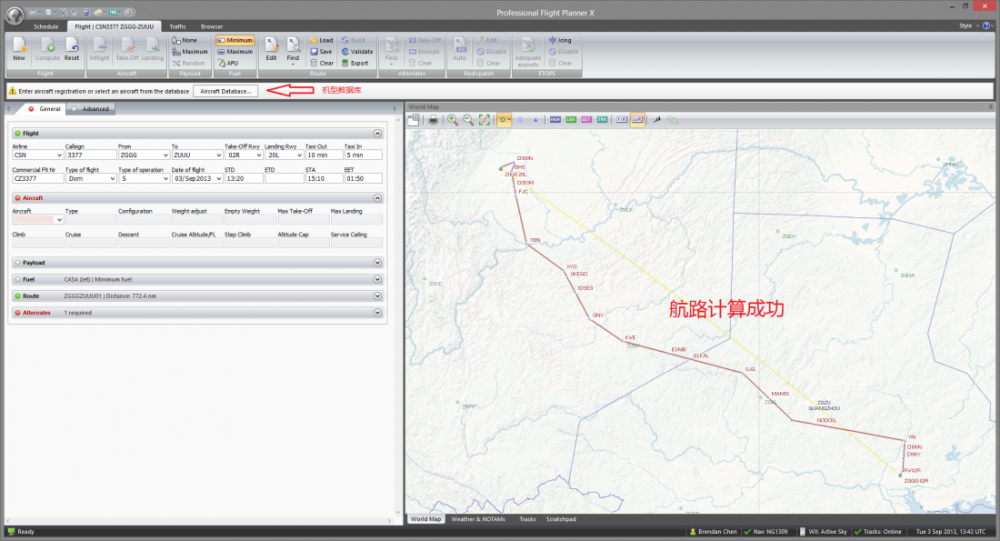Click the Help icon near Style
The width and height of the screenshot is (1000, 541).
tap(987, 26)
